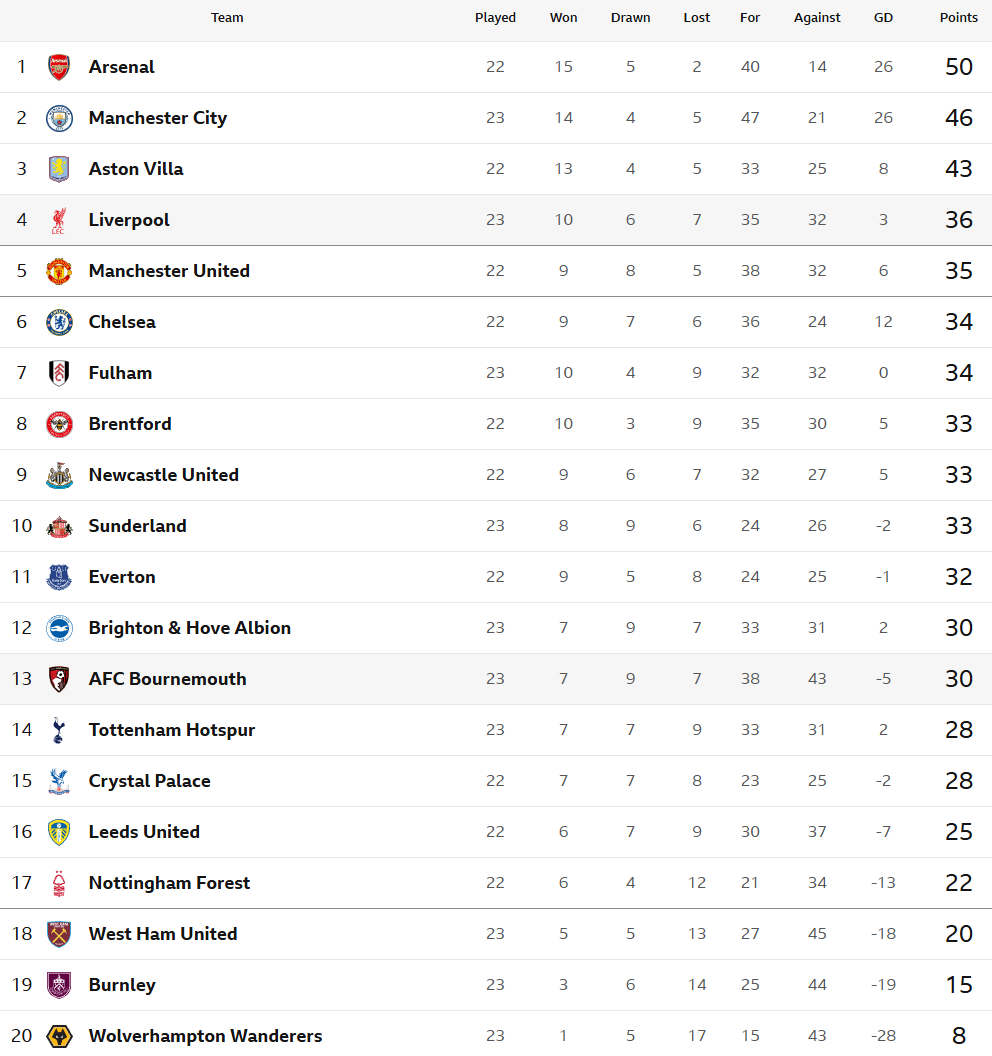Click the Newcastle United crest icon
The width and height of the screenshot is (992, 1056).
[x=59, y=475]
